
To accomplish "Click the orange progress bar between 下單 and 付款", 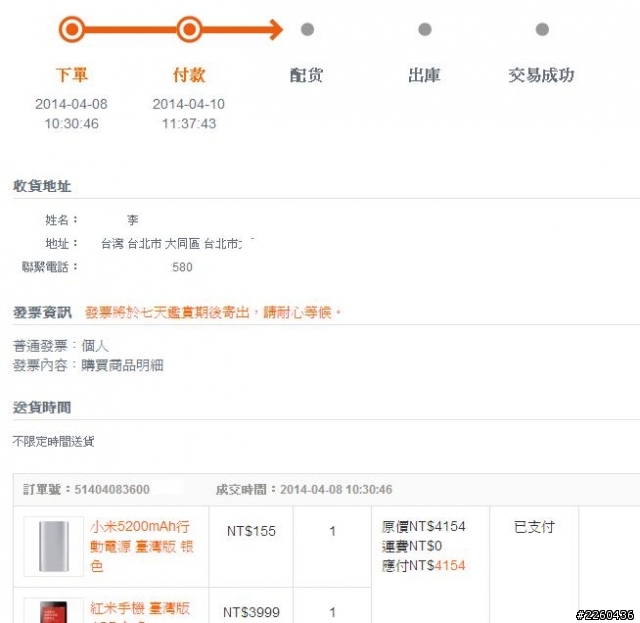I will (x=131, y=29).
